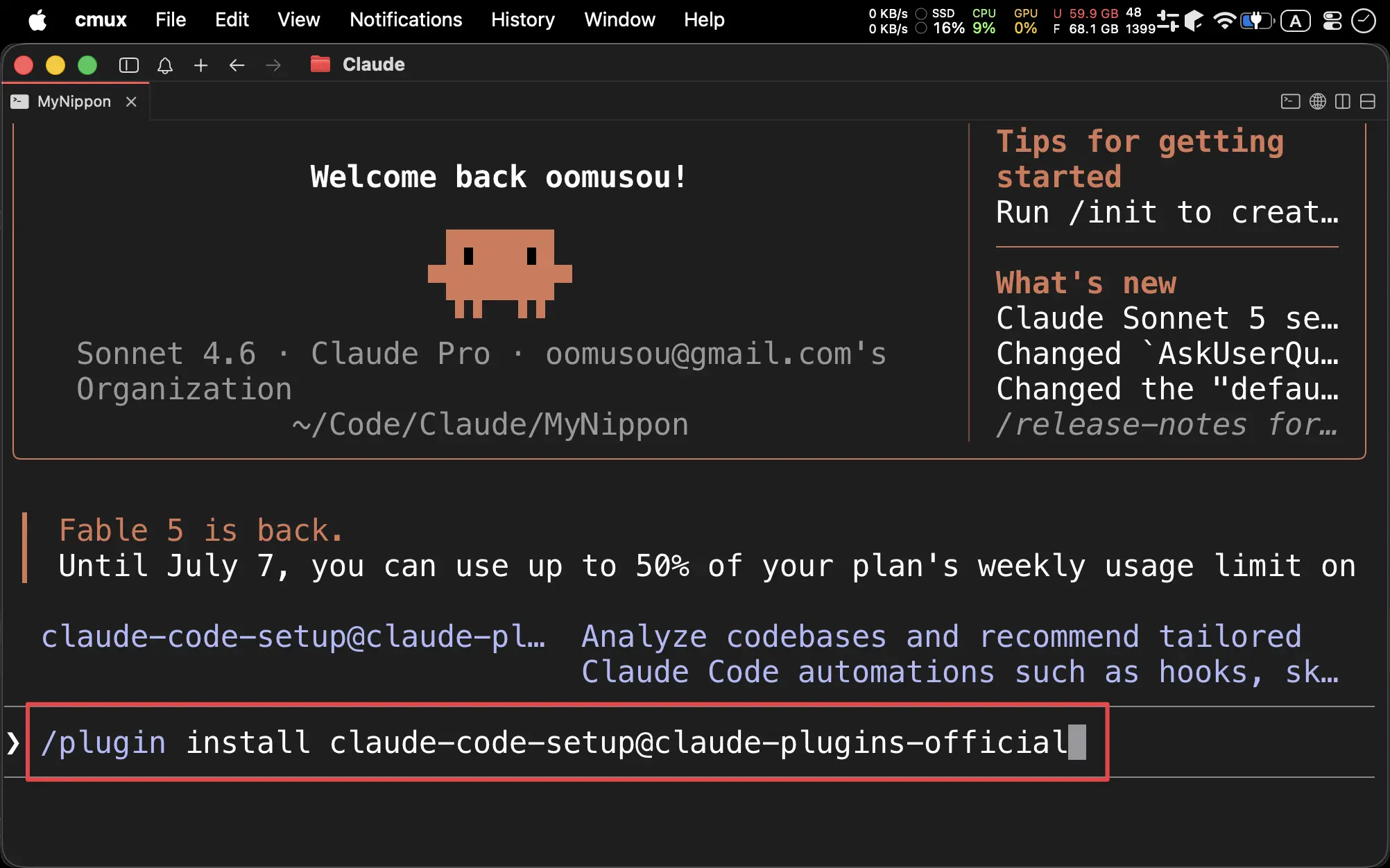Click the Claude pixel mascot image
Image resolution: width=1390 pixels, height=868 pixels.
(x=500, y=274)
